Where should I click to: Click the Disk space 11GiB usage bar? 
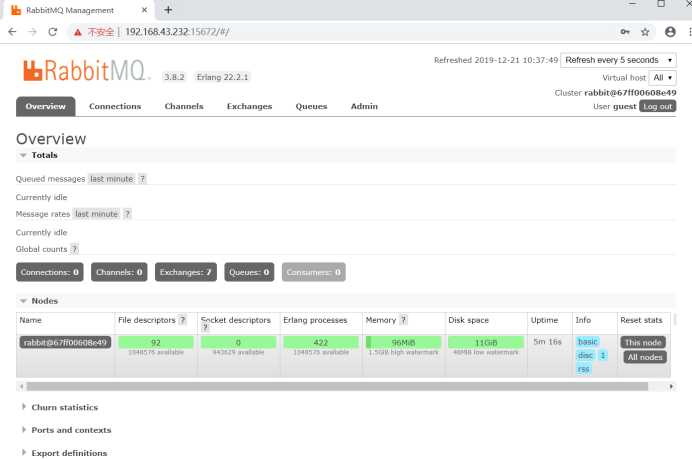(x=486, y=342)
